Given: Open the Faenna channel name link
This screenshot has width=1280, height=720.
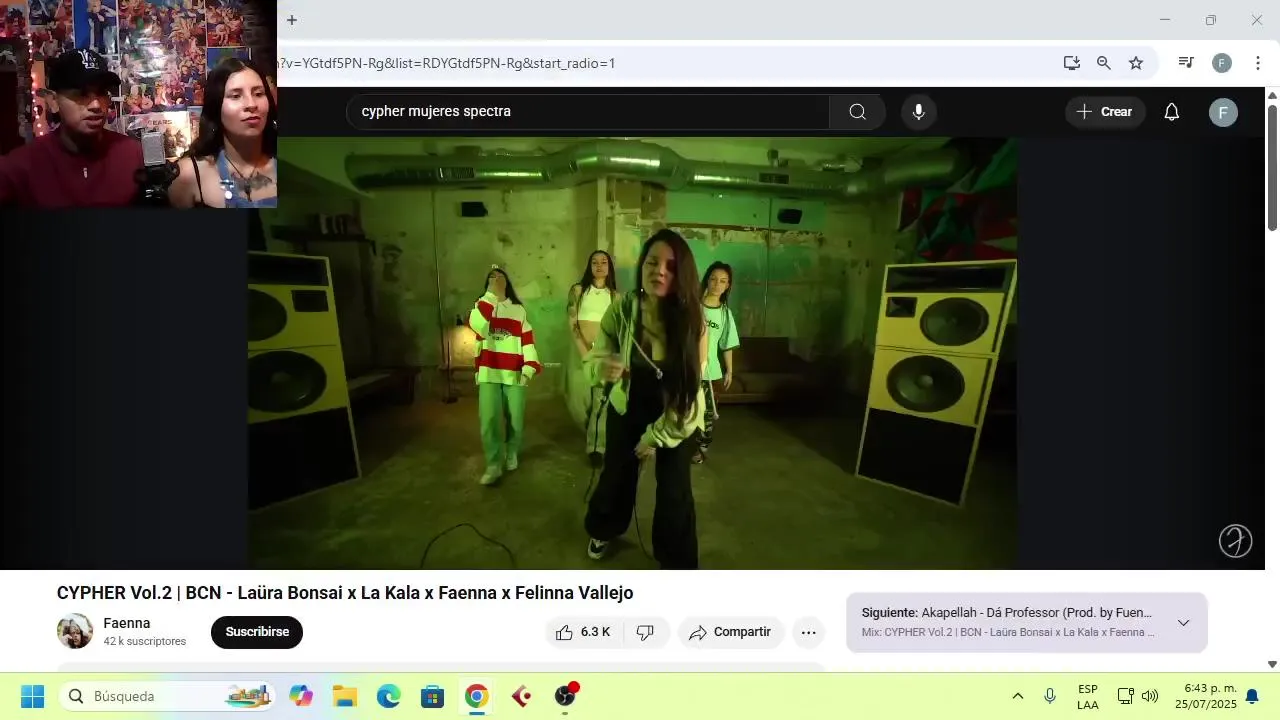Looking at the screenshot, I should click(127, 623).
